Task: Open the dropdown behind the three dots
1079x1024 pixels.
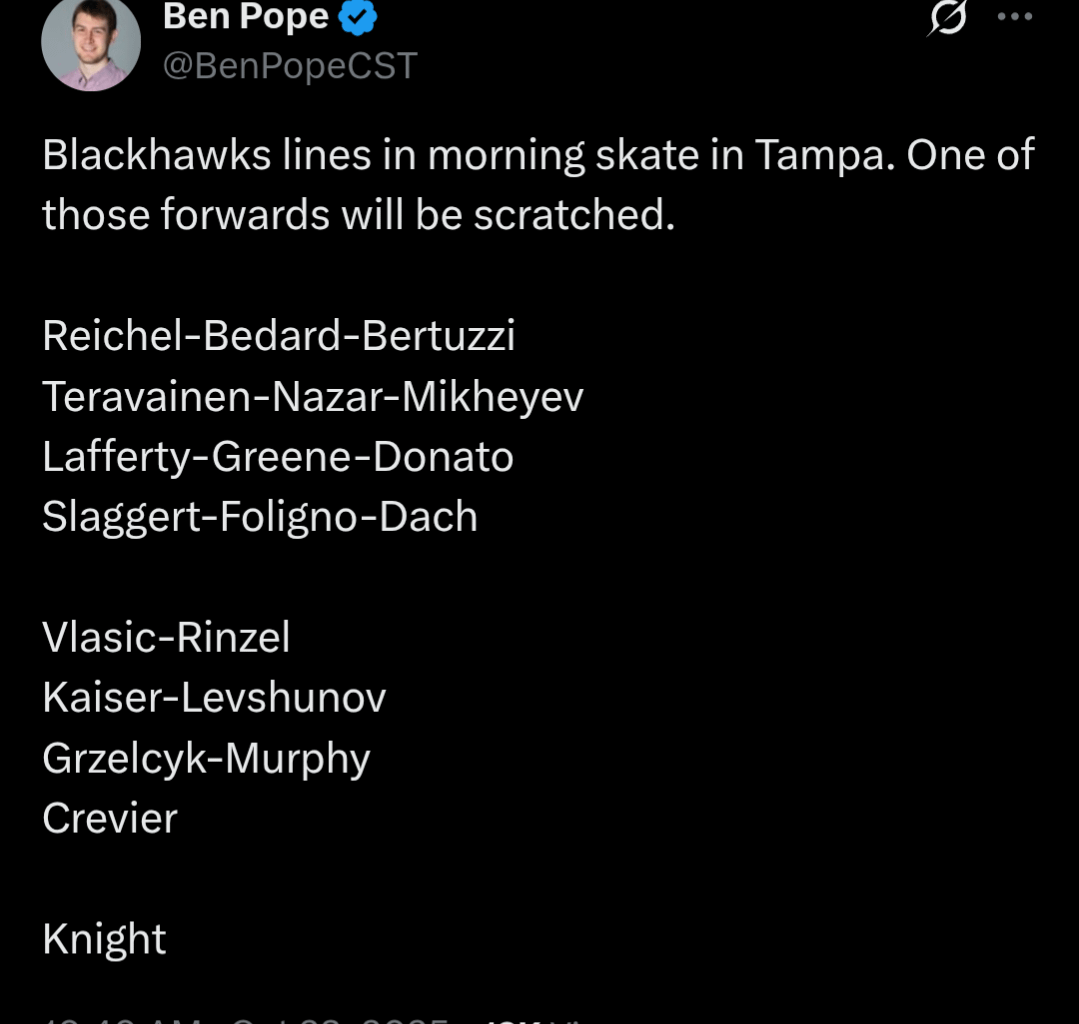Action: (1016, 14)
